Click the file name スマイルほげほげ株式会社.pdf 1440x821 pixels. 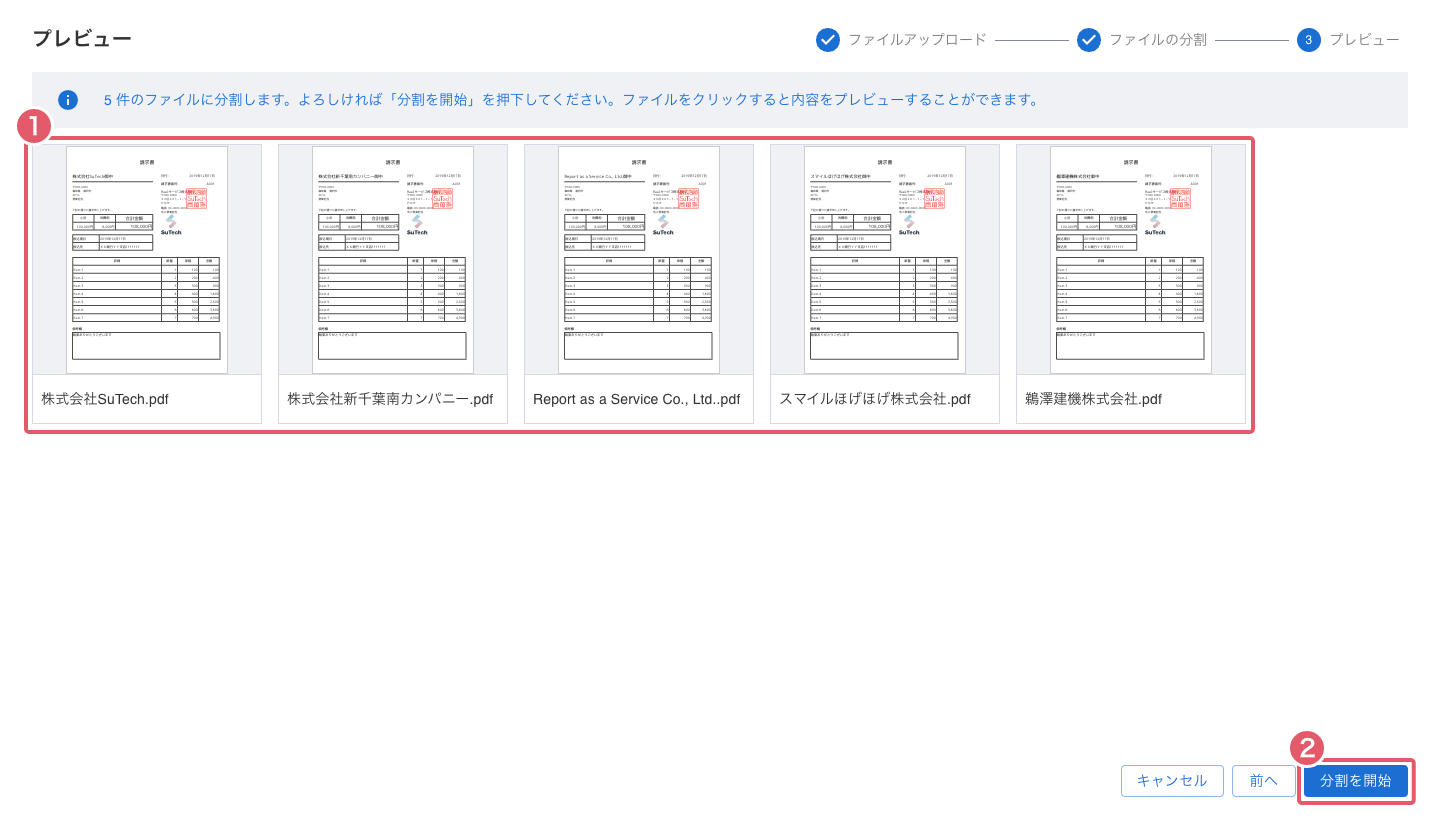[x=875, y=399]
